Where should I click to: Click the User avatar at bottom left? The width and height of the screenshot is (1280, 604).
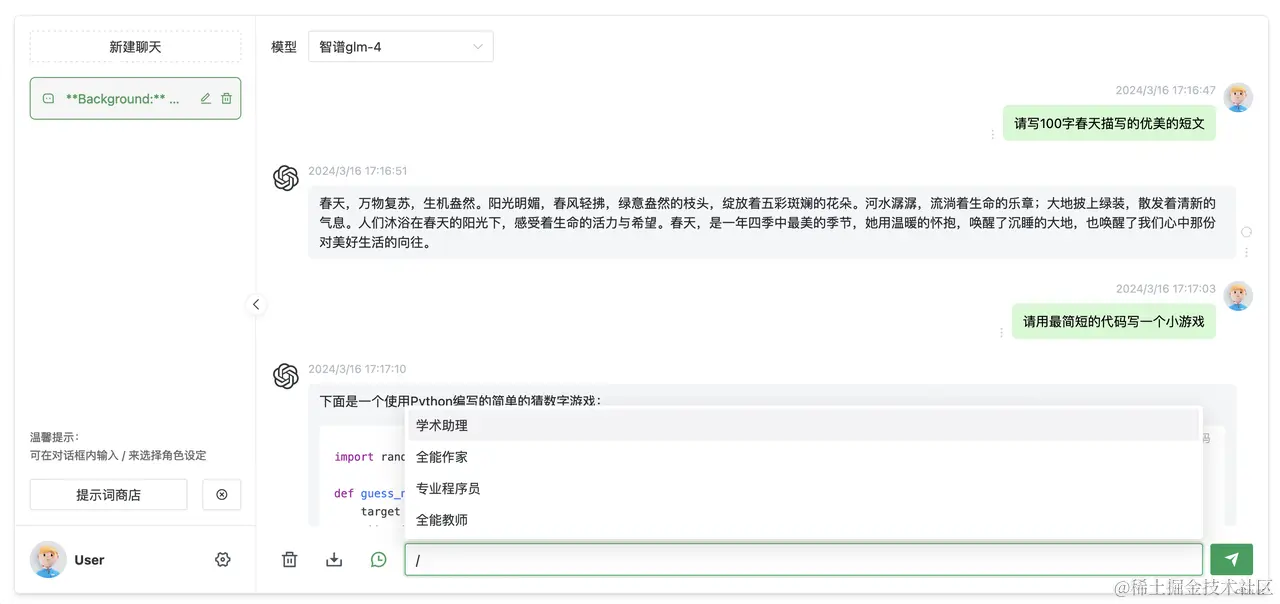pyautogui.click(x=47, y=560)
